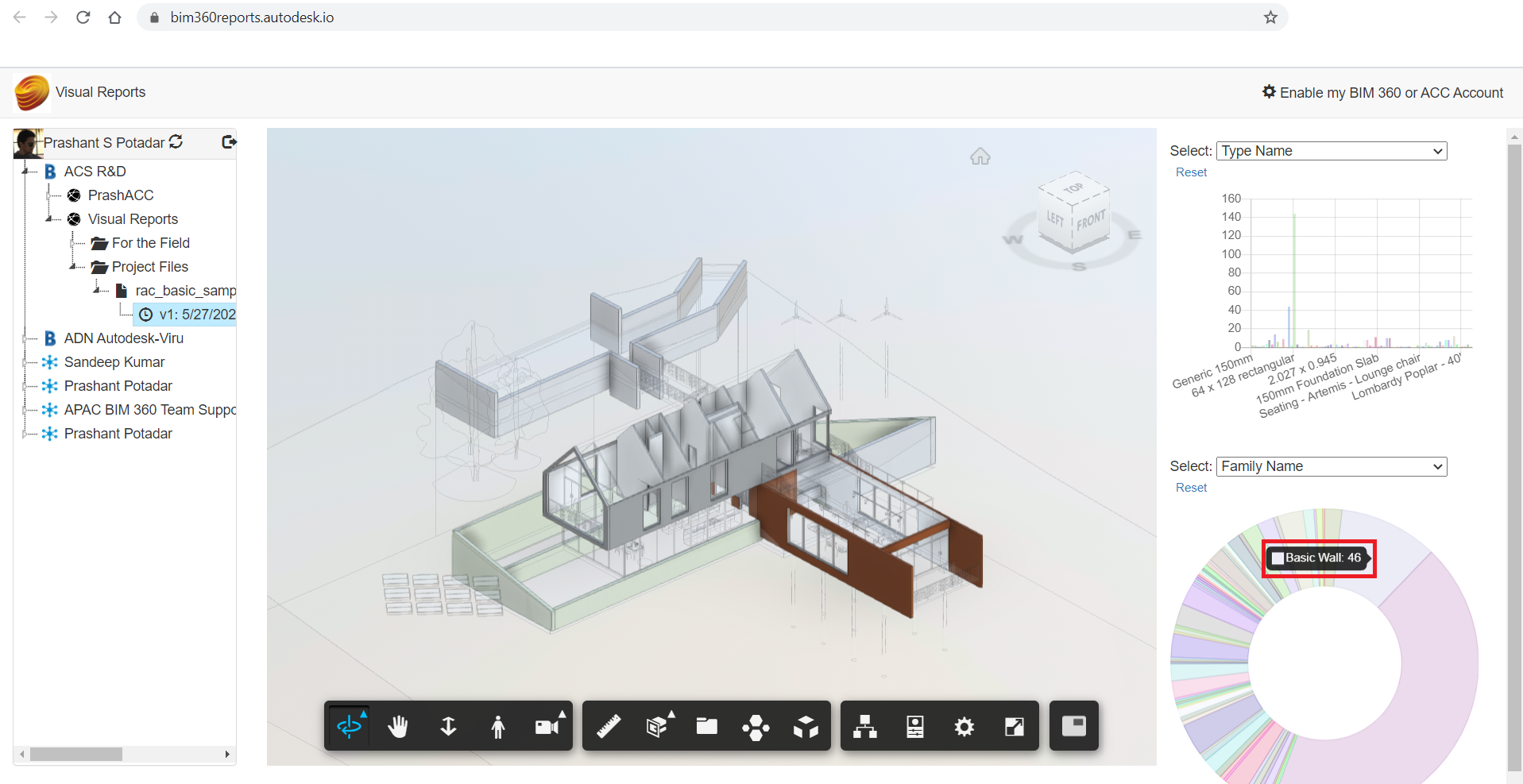Open the Project Files folder

150,267
